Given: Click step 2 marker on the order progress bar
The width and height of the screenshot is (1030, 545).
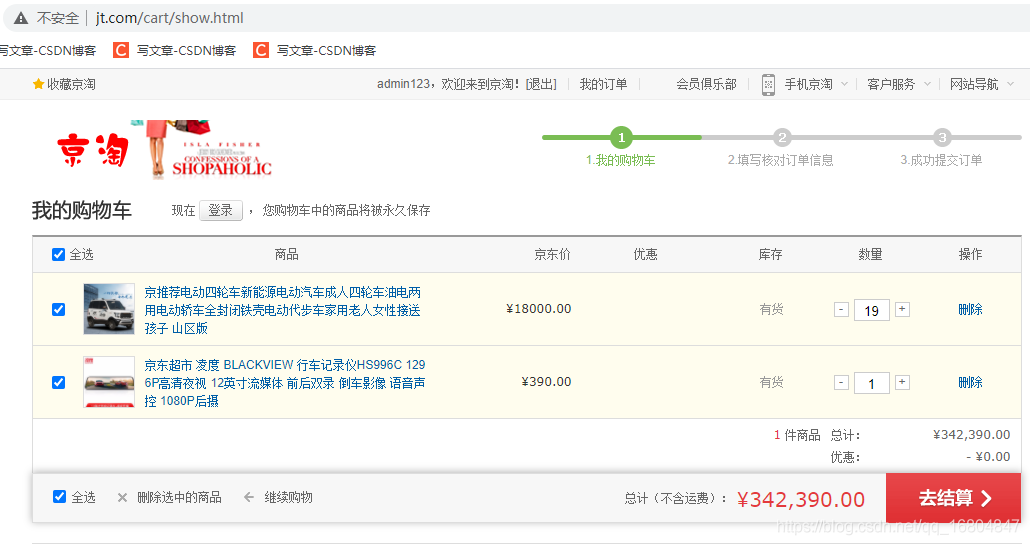Looking at the screenshot, I should [x=782, y=137].
